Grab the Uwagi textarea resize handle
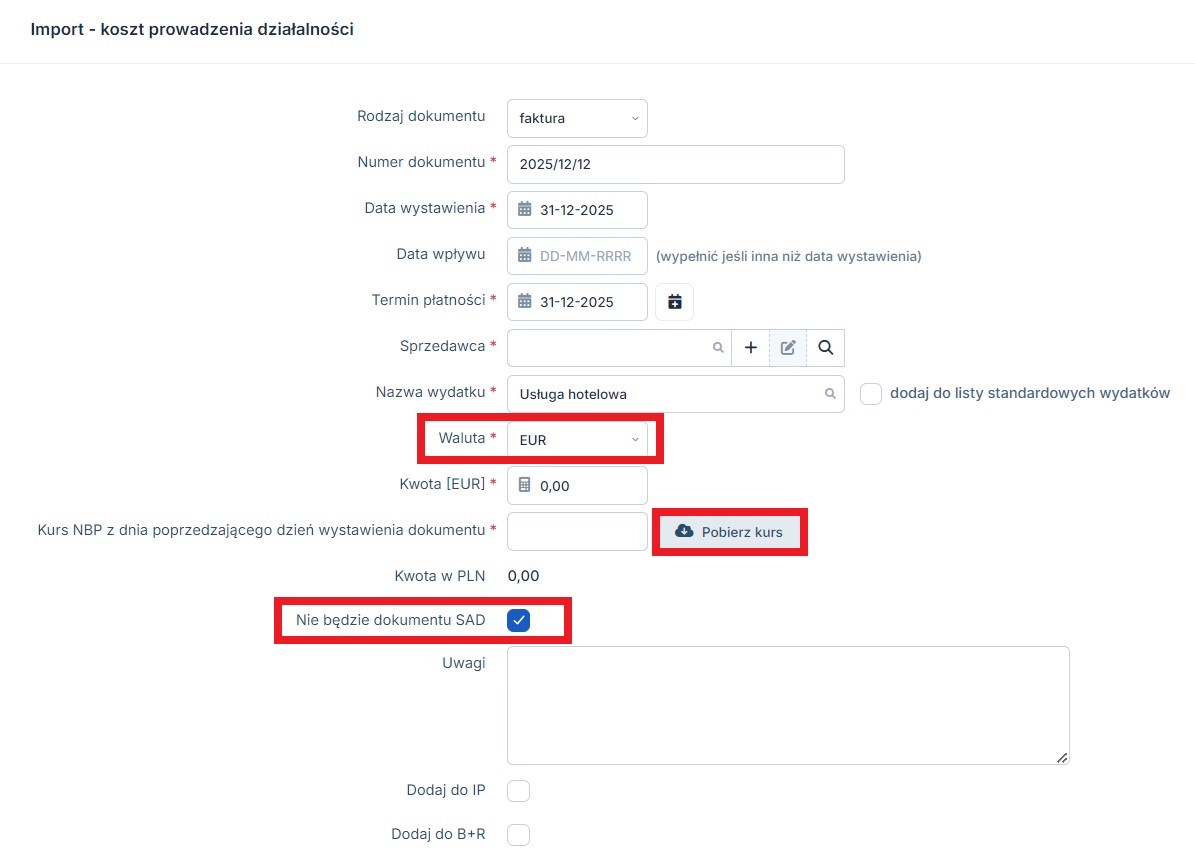Viewport: 1195px width, 859px height. point(1062,758)
